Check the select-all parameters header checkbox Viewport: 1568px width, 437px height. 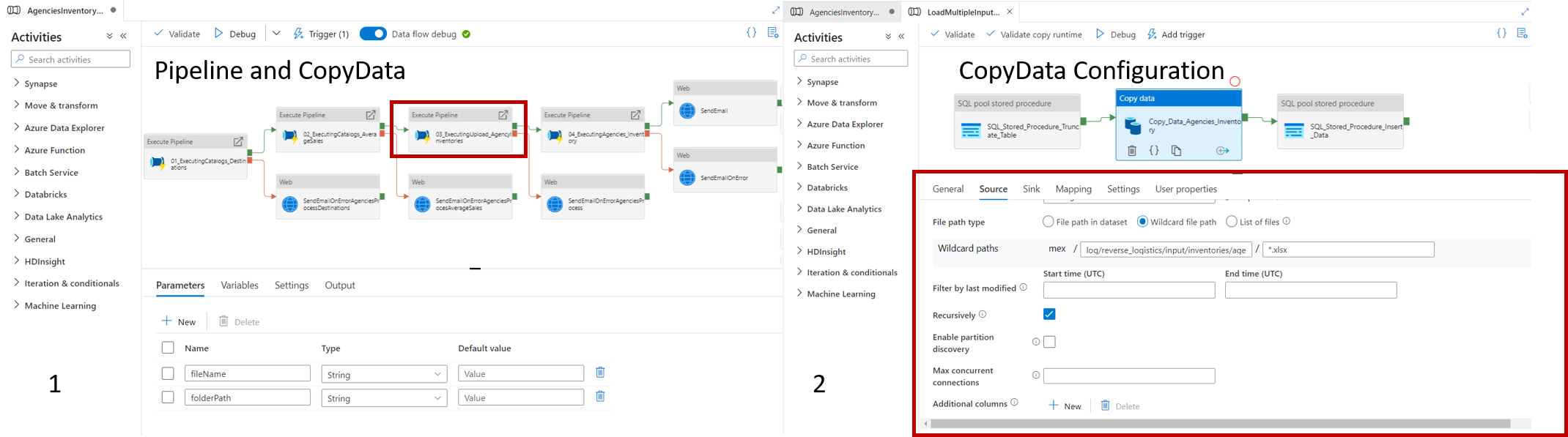click(168, 348)
